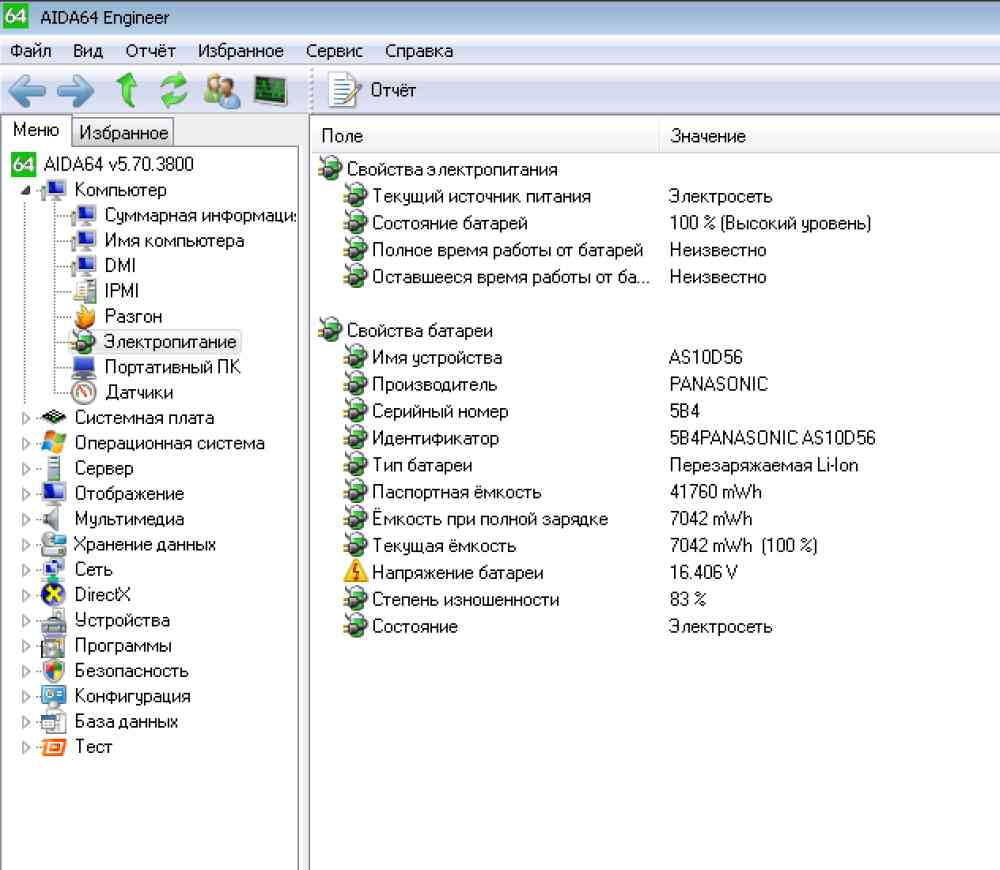Click the value 16.406 V
Image resolution: width=1000 pixels, height=870 pixels.
coord(703,572)
